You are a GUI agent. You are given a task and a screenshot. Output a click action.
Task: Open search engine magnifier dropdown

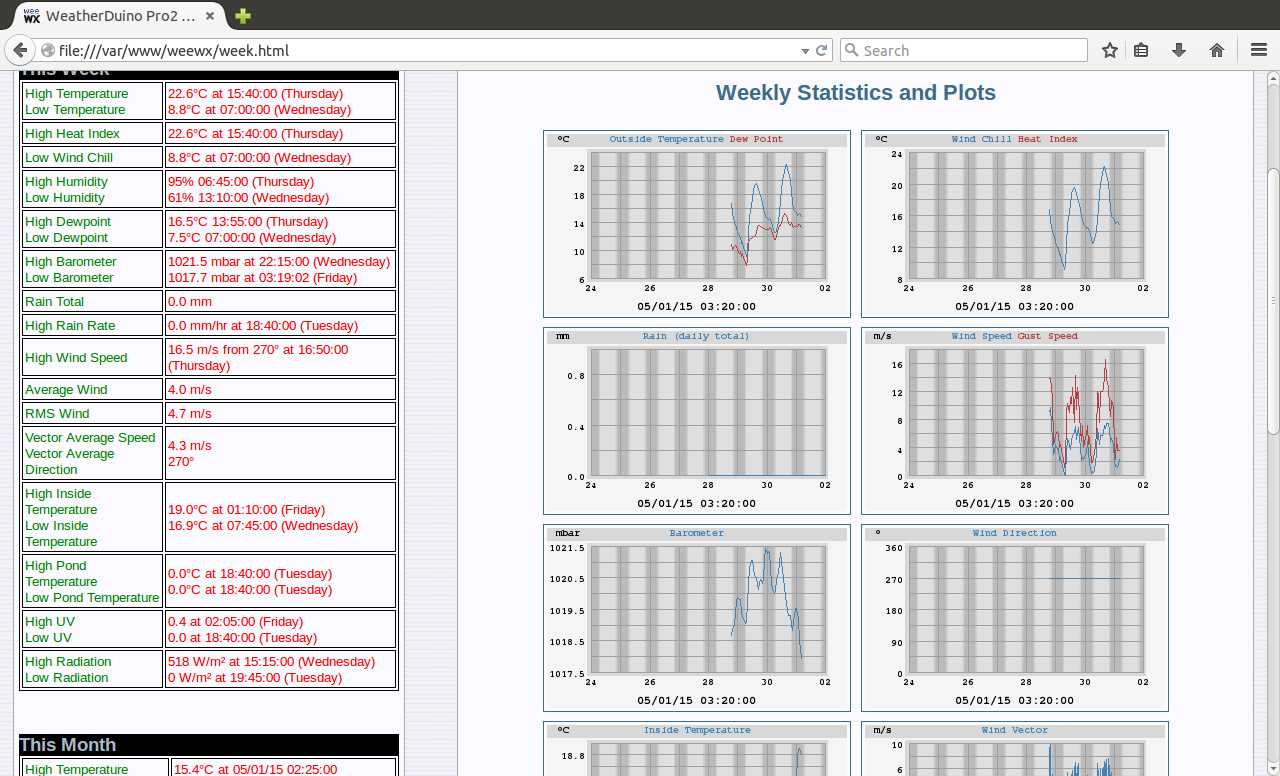click(851, 50)
